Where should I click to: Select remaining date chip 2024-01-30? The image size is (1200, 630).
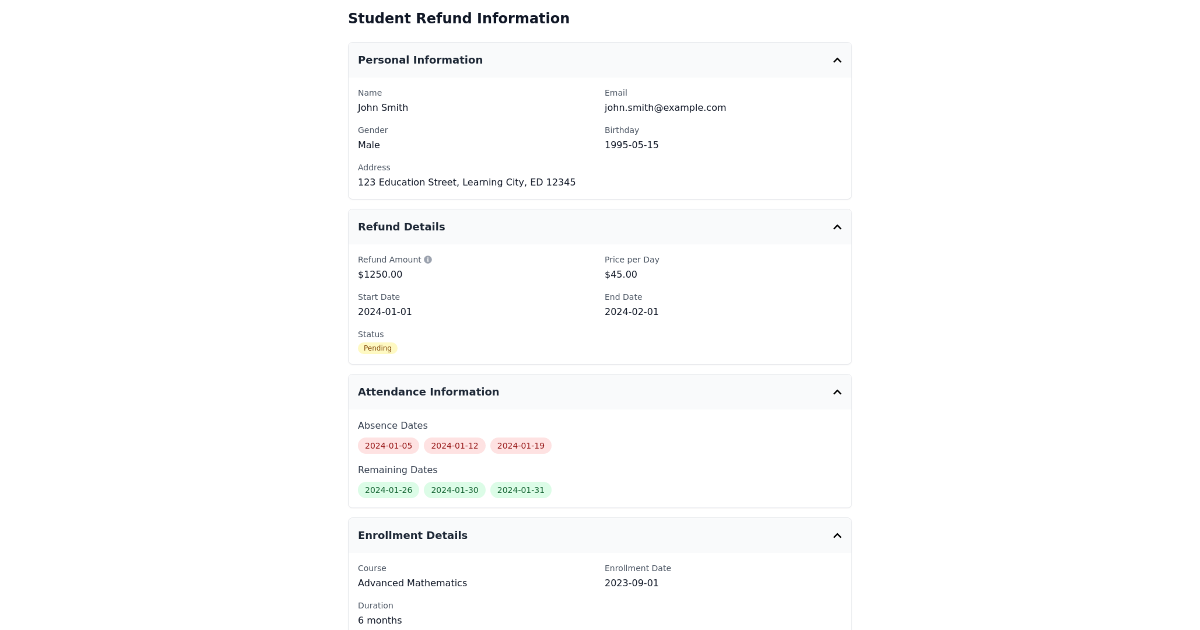(454, 490)
